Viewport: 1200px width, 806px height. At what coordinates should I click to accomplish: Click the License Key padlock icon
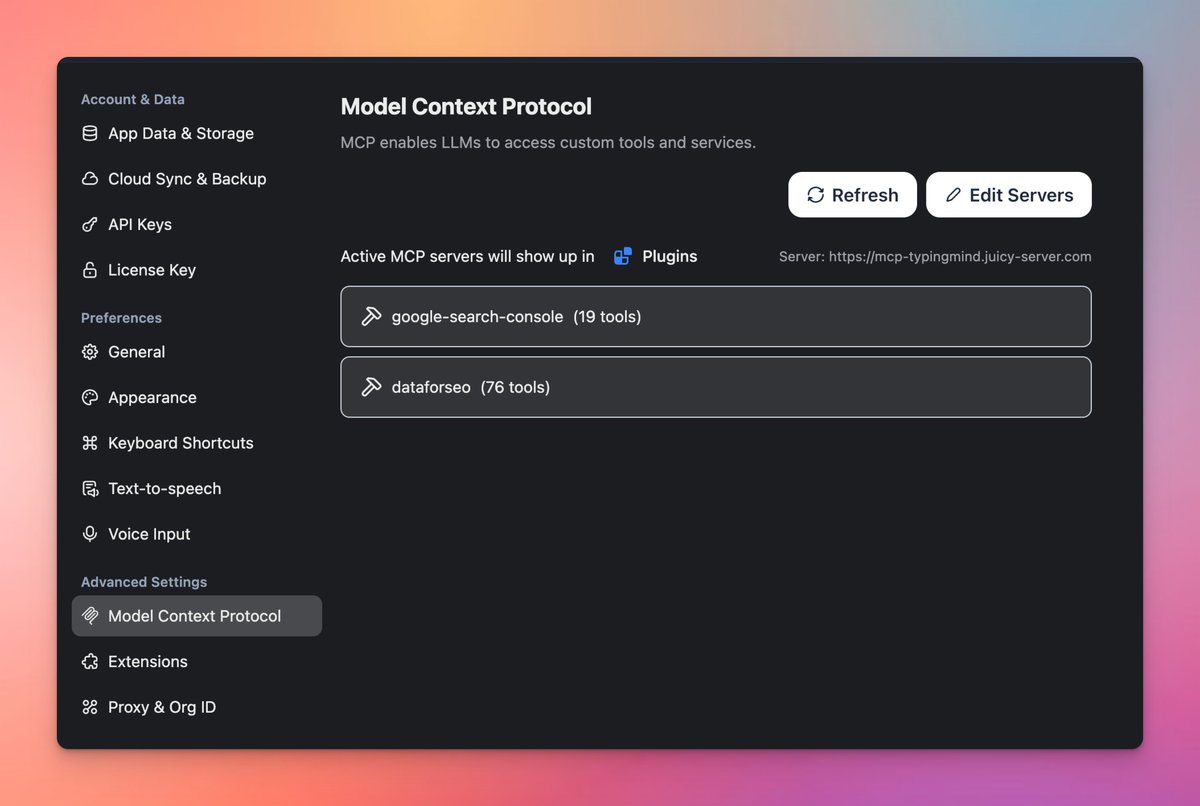pyautogui.click(x=90, y=270)
